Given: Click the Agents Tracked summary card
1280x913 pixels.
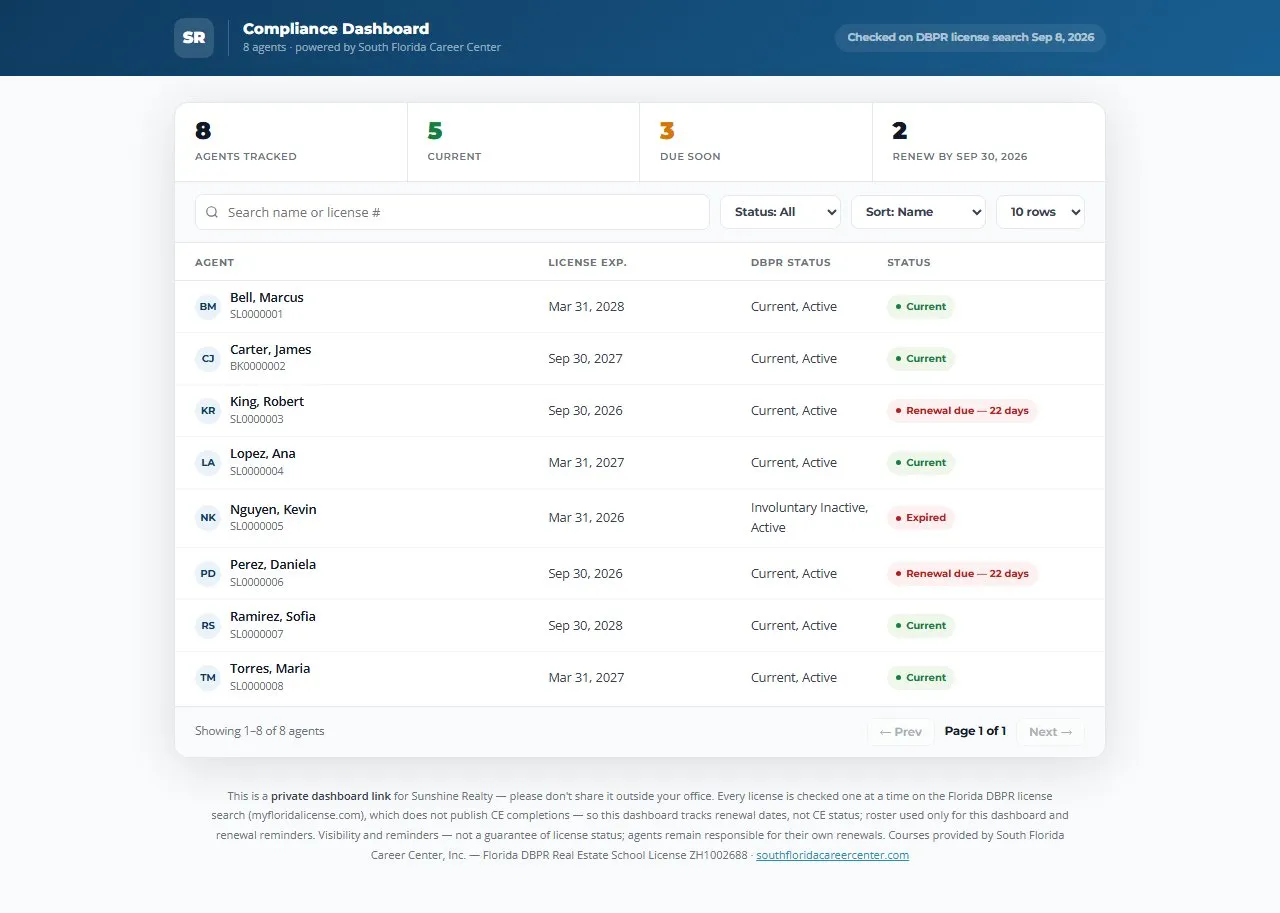Looking at the screenshot, I should click(291, 142).
